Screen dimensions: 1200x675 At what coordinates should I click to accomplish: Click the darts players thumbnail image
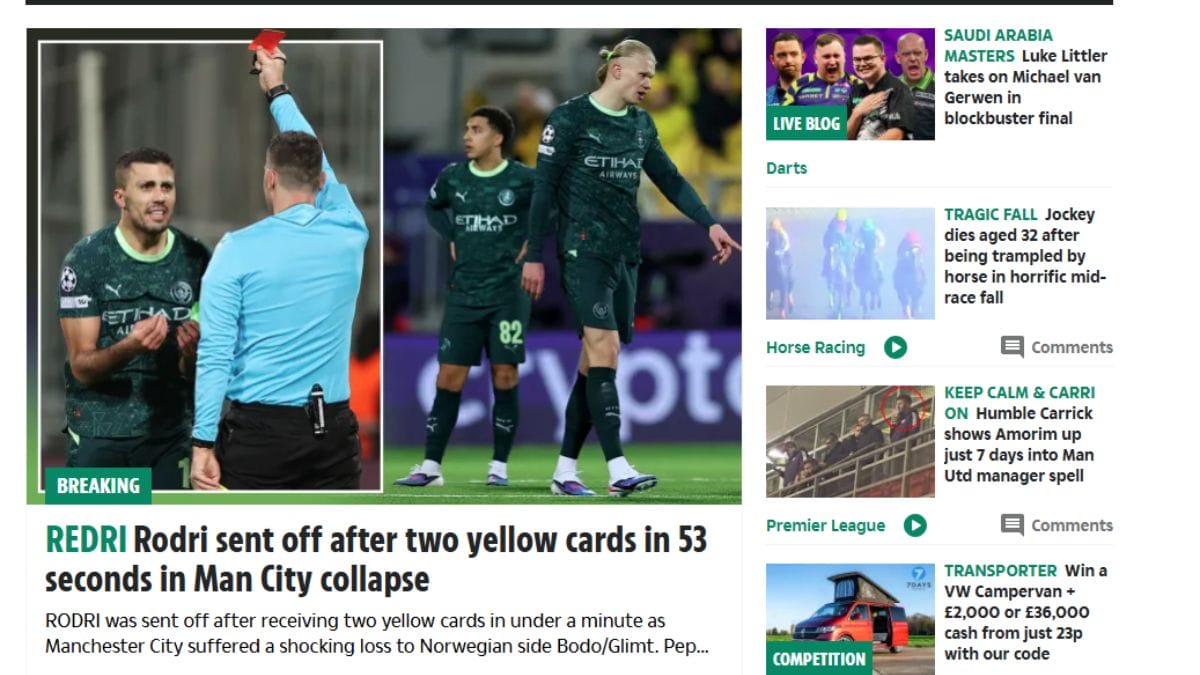pos(850,84)
